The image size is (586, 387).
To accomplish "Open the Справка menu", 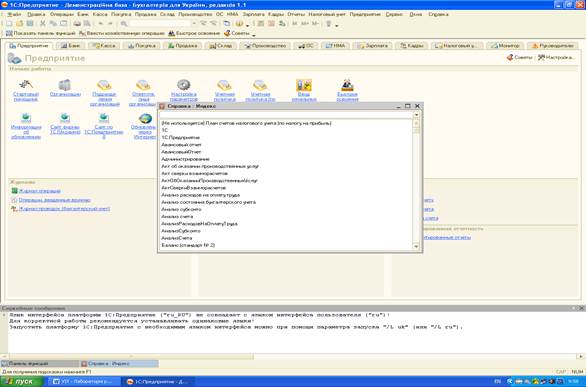I will tap(438, 14).
